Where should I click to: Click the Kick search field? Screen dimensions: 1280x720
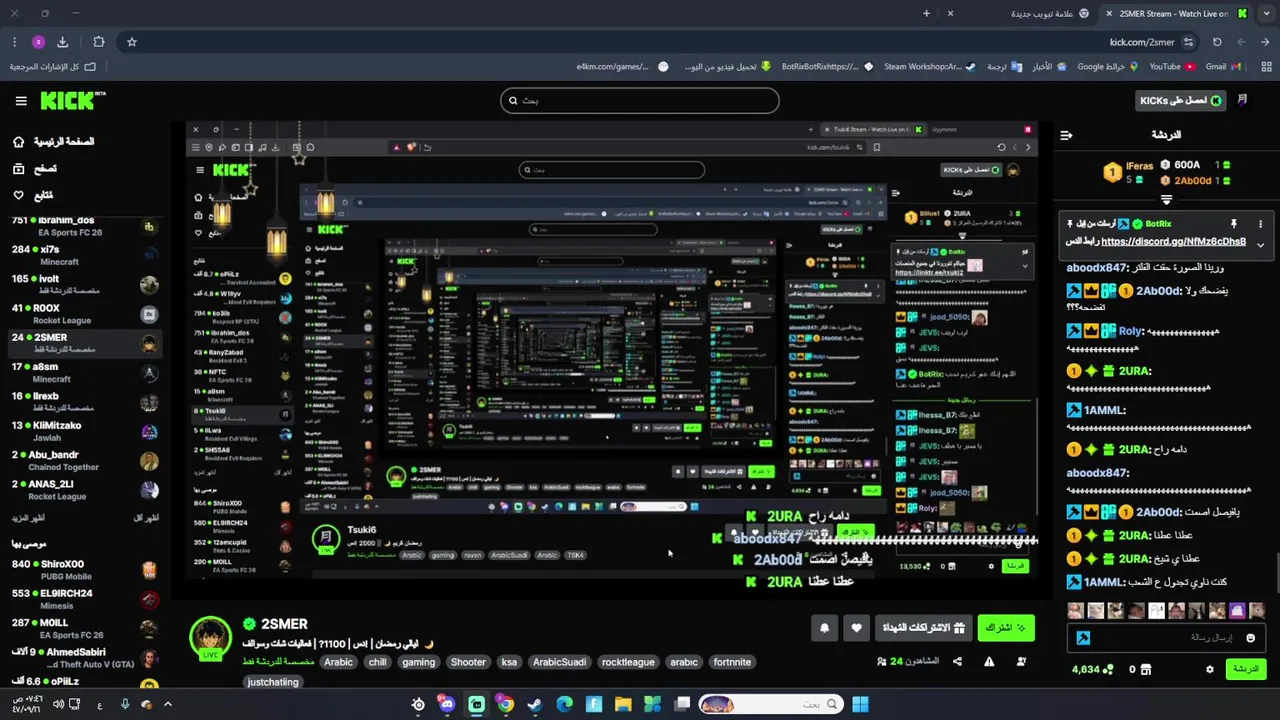640,100
